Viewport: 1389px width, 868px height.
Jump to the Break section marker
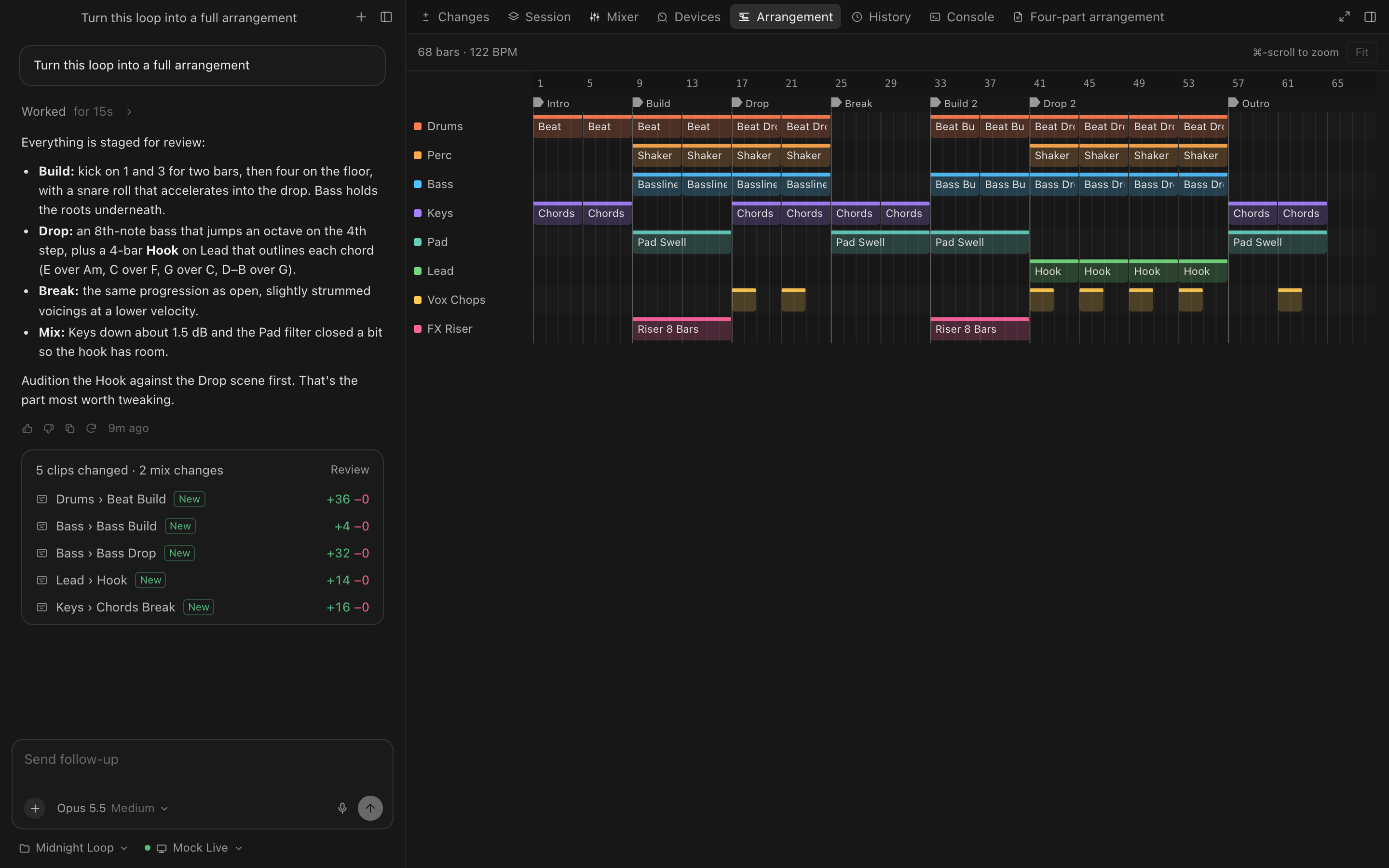[x=852, y=103]
